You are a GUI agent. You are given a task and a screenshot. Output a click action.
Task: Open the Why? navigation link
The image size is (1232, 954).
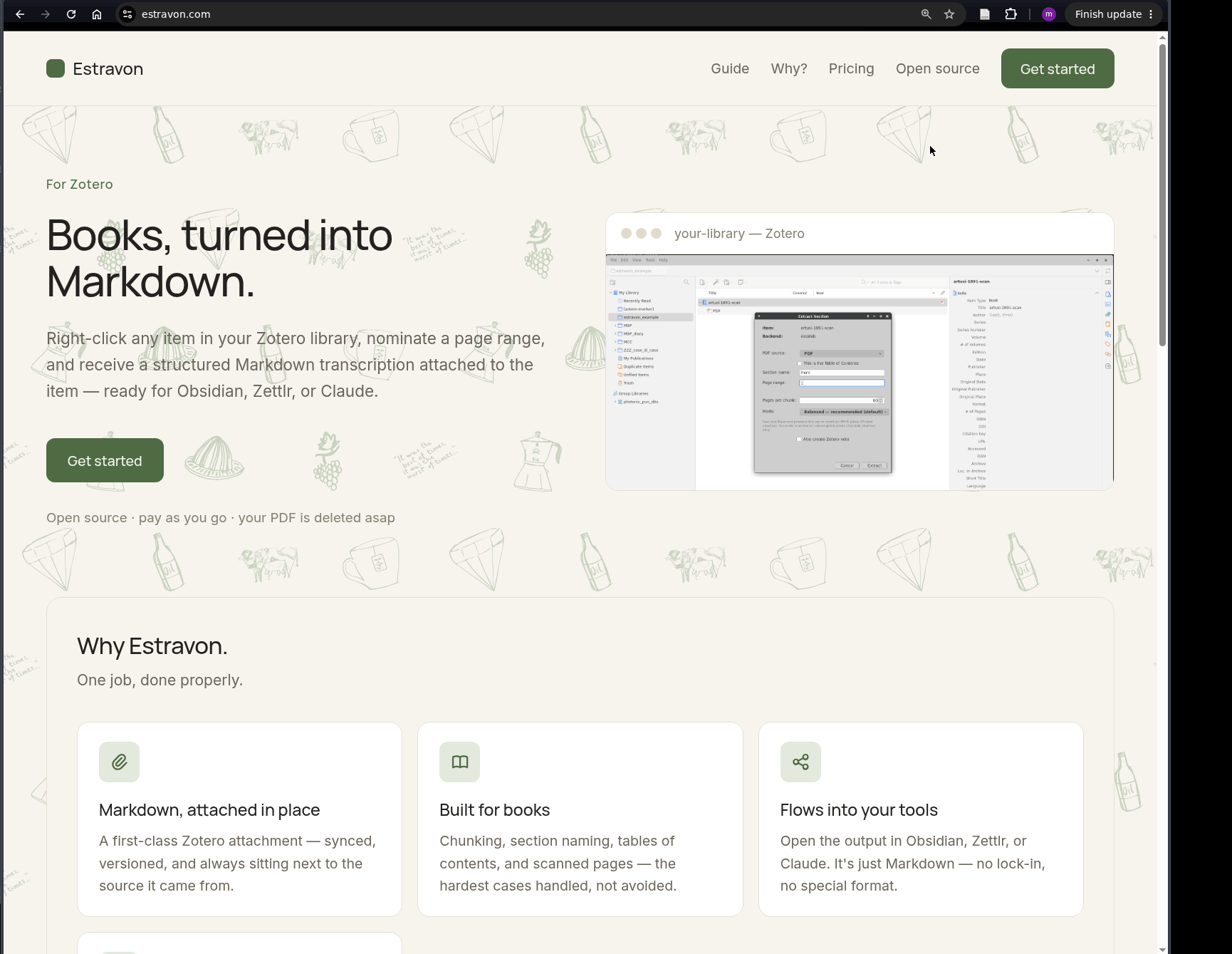coord(789,68)
